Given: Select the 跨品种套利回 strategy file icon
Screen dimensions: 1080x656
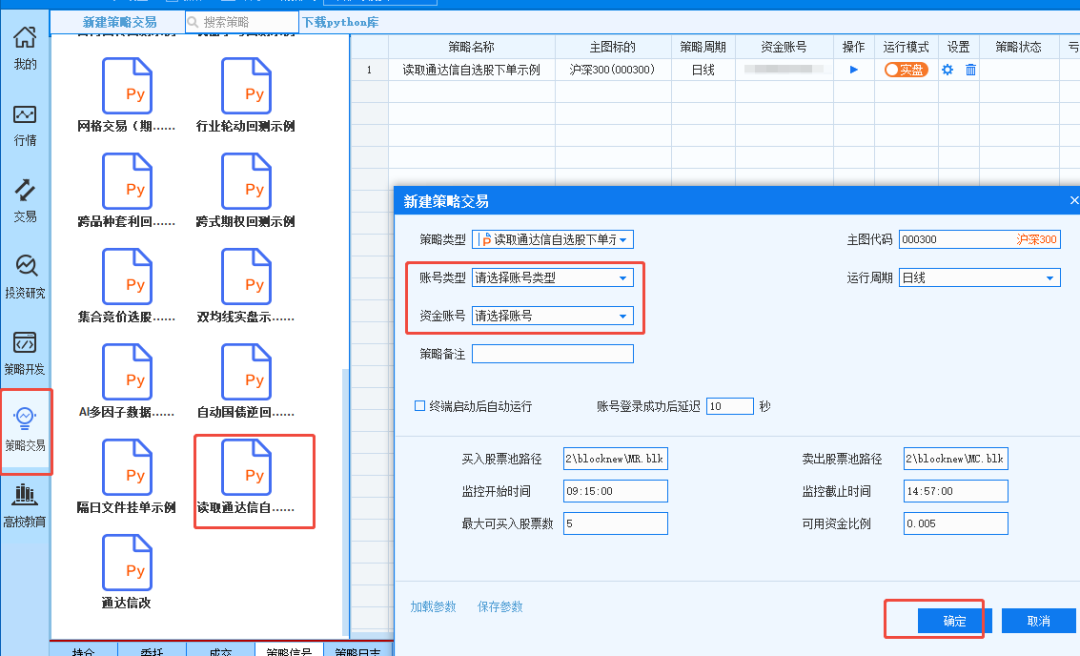Looking at the screenshot, I should pyautogui.click(x=127, y=181).
